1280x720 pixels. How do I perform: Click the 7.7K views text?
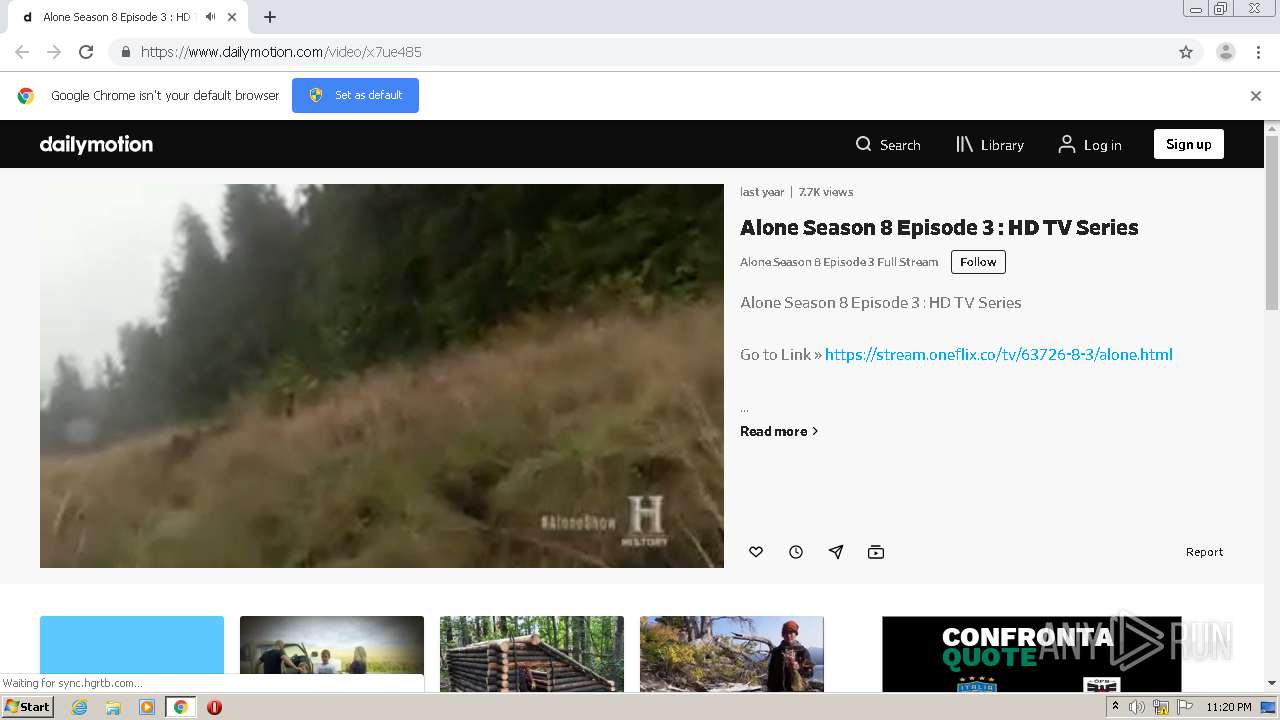coord(826,192)
